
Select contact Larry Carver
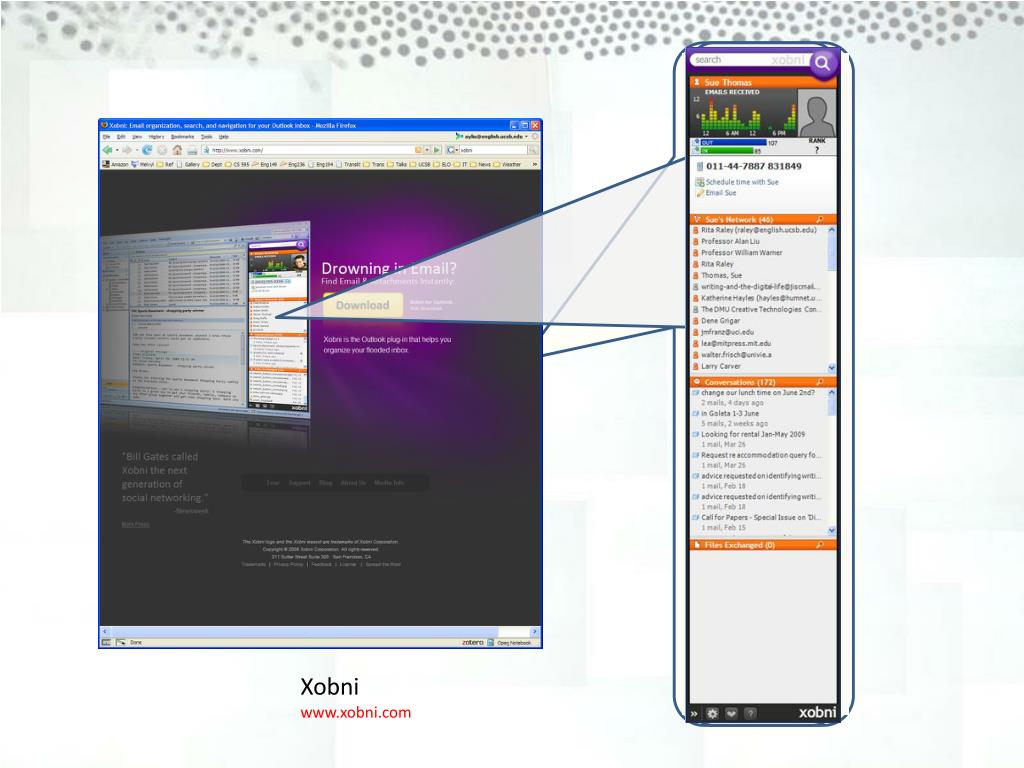(720, 366)
